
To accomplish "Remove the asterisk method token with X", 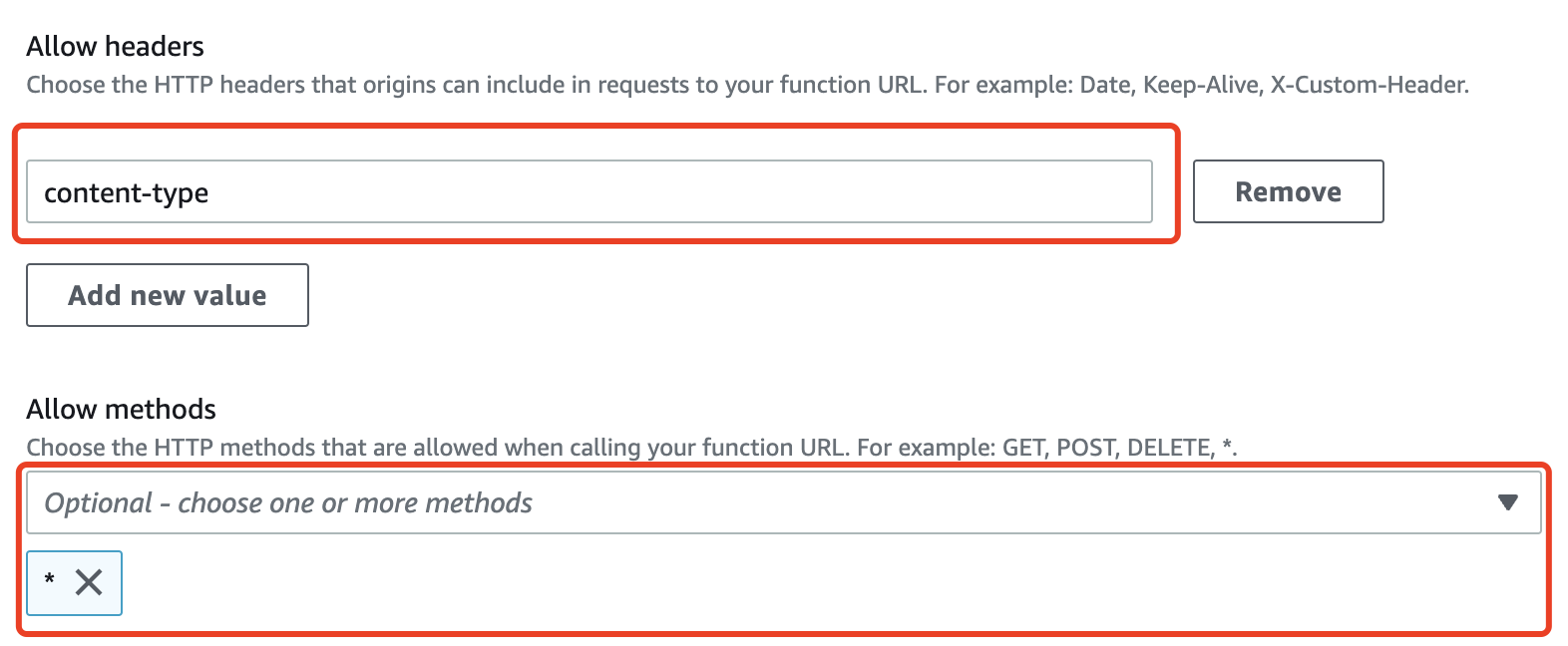I will click(89, 582).
